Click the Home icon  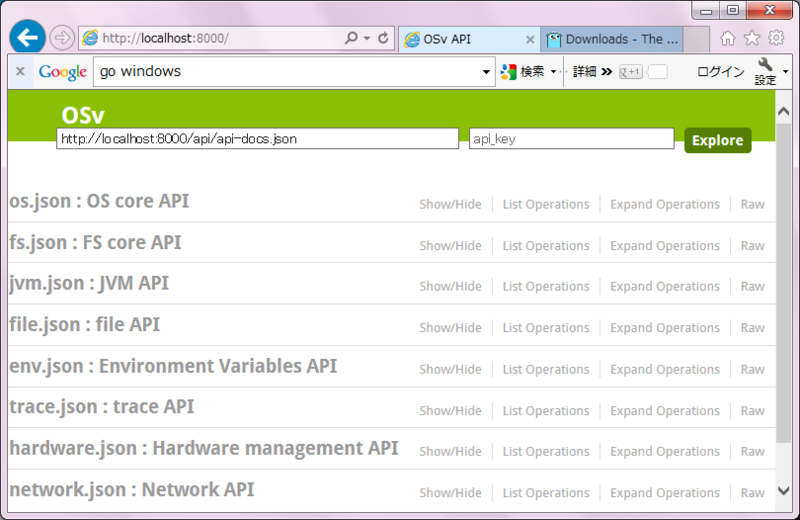(x=728, y=38)
